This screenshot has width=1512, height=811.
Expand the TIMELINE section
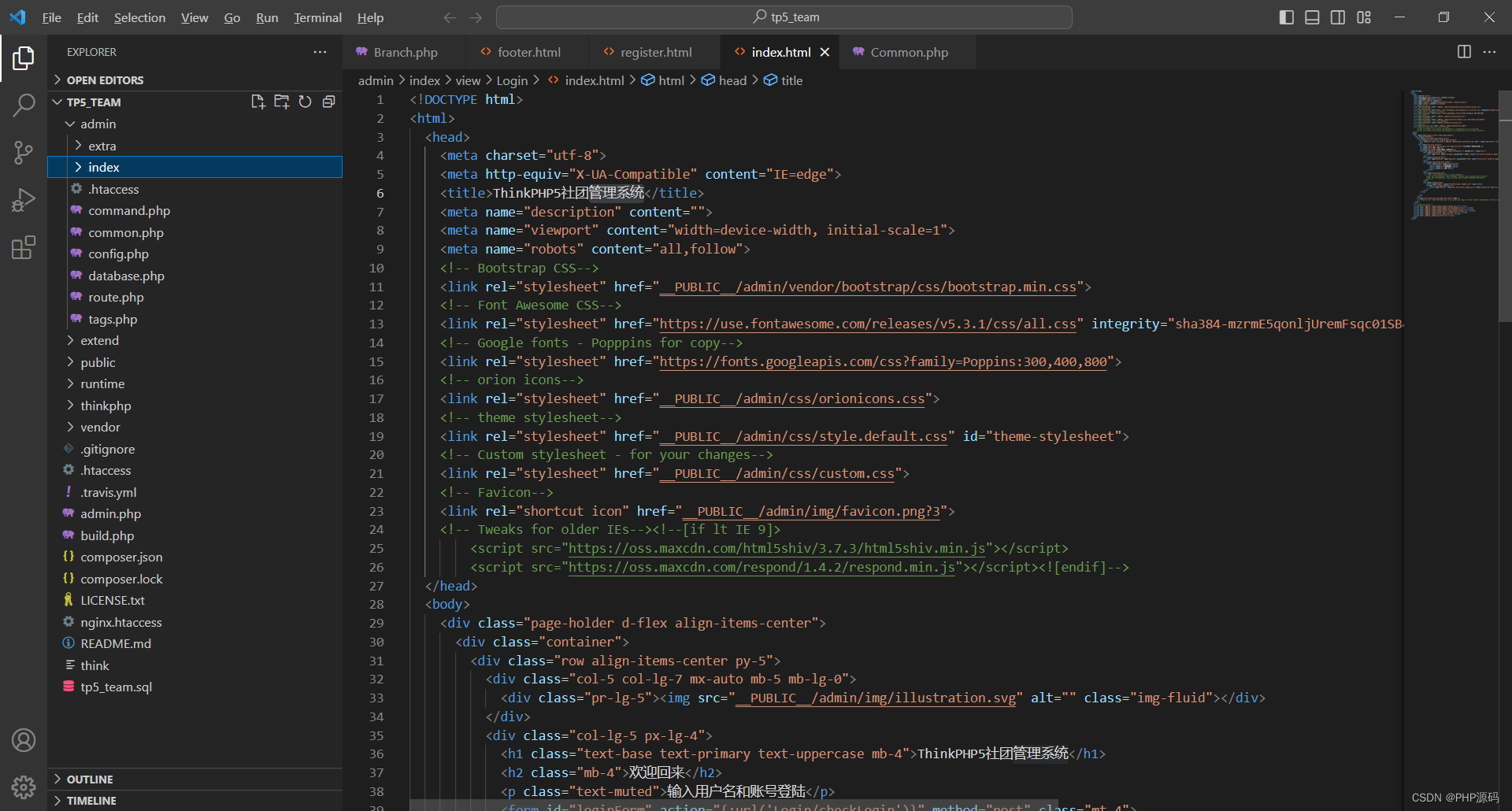(195, 800)
